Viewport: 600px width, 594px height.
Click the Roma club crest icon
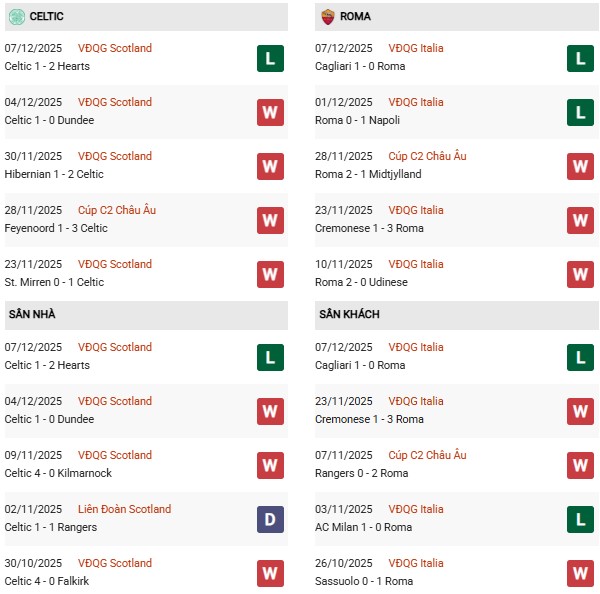(x=327, y=16)
